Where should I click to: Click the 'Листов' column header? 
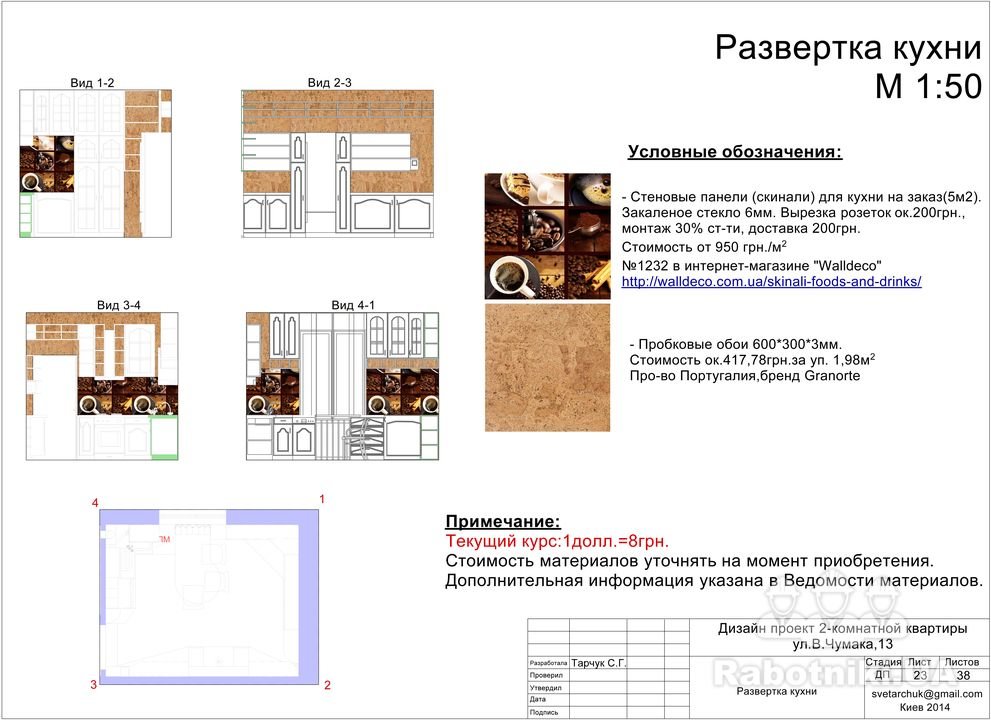(962, 662)
